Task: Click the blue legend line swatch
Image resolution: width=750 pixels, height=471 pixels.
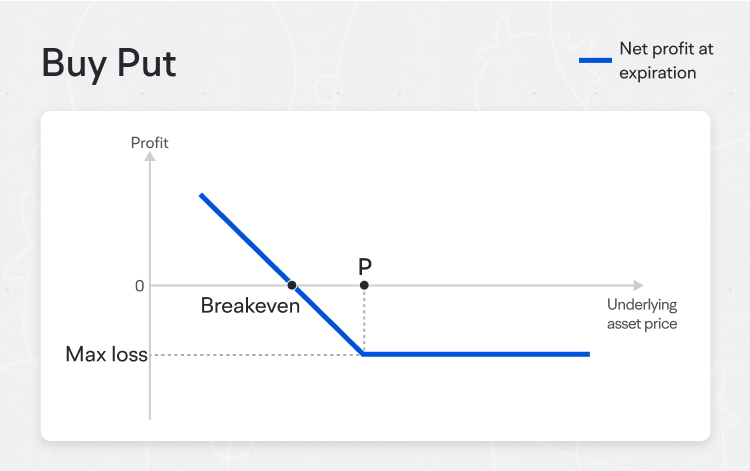Action: pyautogui.click(x=595, y=60)
